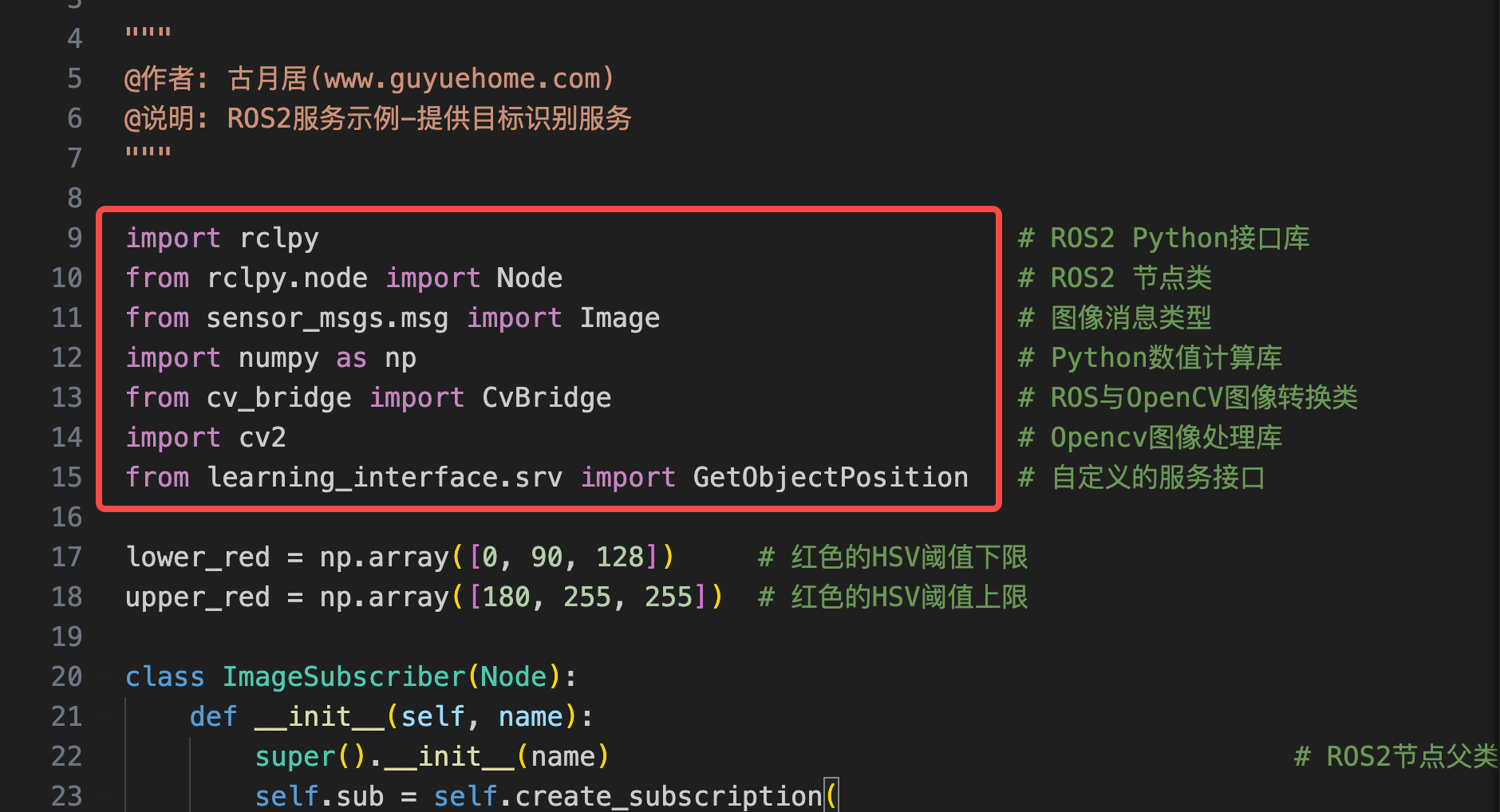Click the '# ROS与OpenCV图像转换类' comment
This screenshot has width=1500, height=812.
click(1188, 398)
